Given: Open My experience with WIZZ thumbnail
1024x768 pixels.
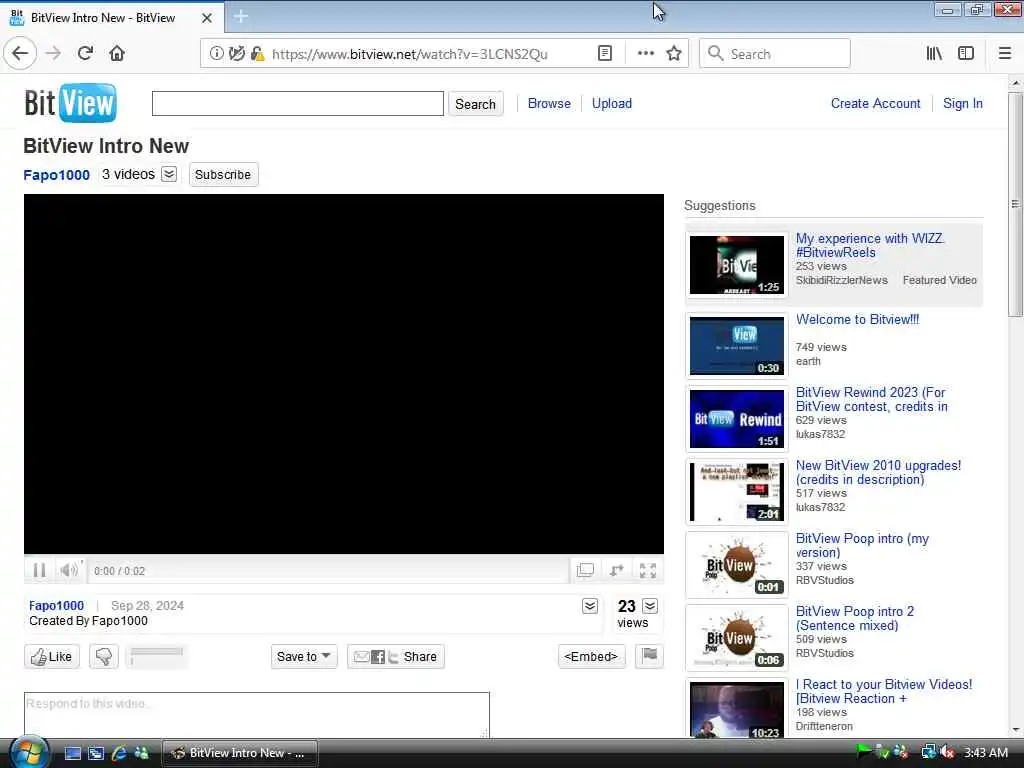Looking at the screenshot, I should 737,265.
